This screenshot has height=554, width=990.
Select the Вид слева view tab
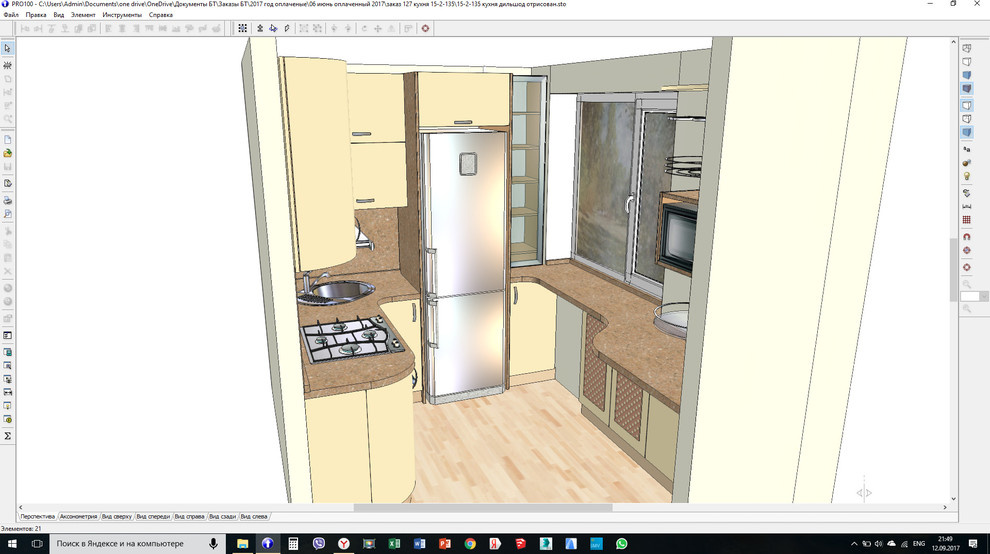(x=255, y=517)
